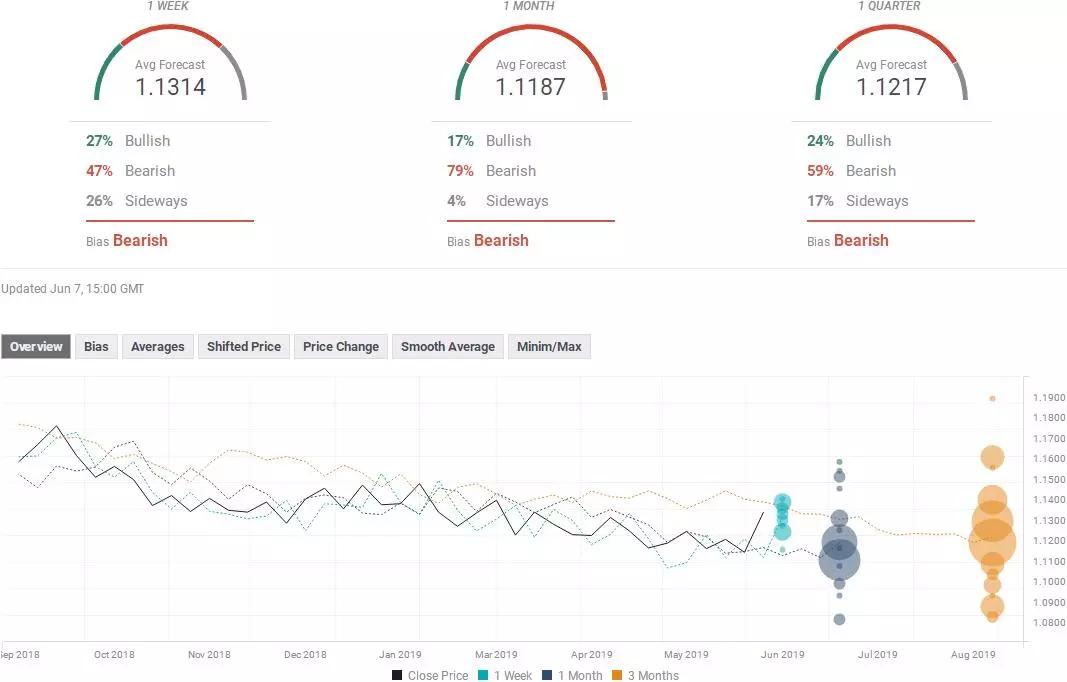
Task: Switch to Smooth Average view
Action: tap(447, 347)
